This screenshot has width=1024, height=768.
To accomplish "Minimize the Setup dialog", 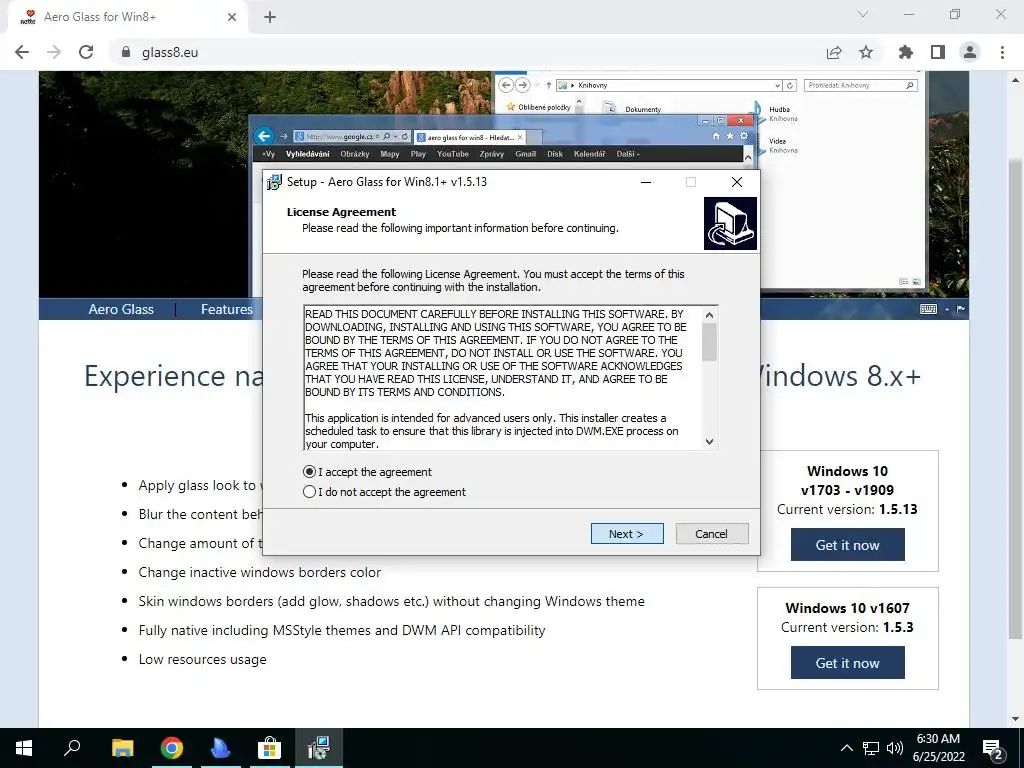I will pyautogui.click(x=646, y=182).
